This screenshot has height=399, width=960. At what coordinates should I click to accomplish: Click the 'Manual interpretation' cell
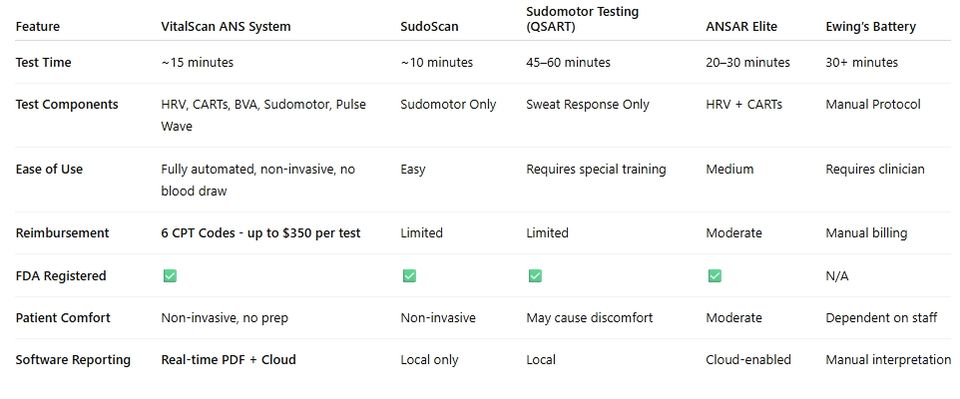pyautogui.click(x=888, y=360)
